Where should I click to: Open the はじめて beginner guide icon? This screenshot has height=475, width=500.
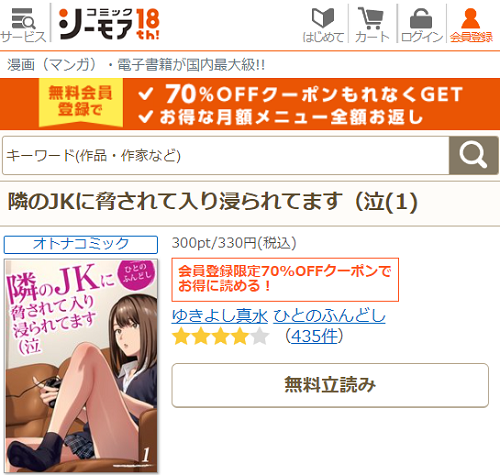[323, 25]
